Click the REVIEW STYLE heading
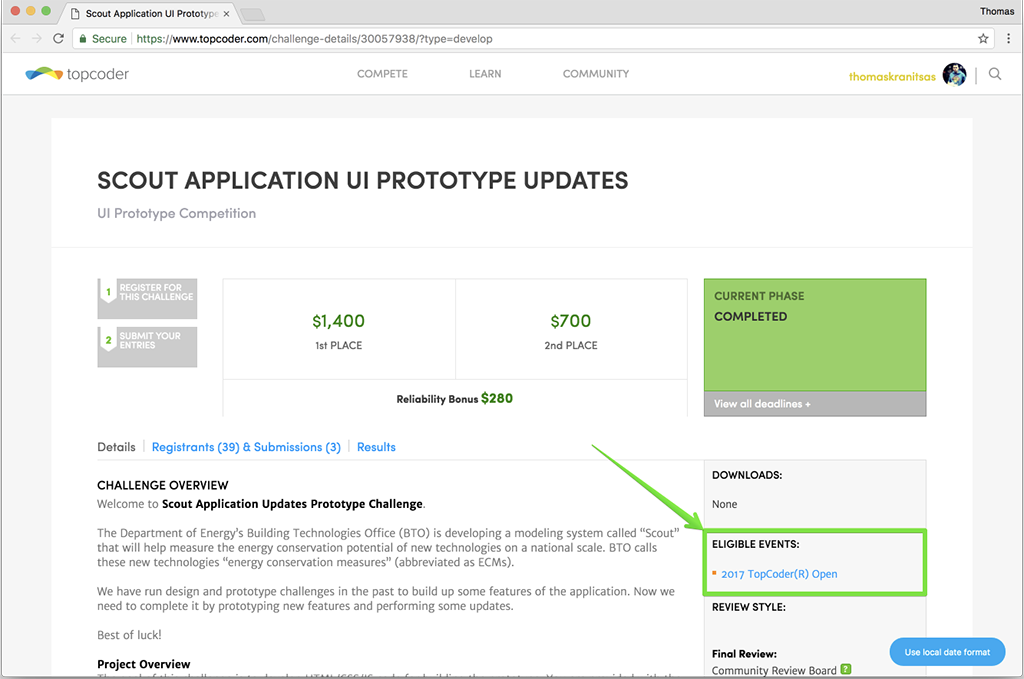The height and width of the screenshot is (679, 1024). (x=748, y=607)
